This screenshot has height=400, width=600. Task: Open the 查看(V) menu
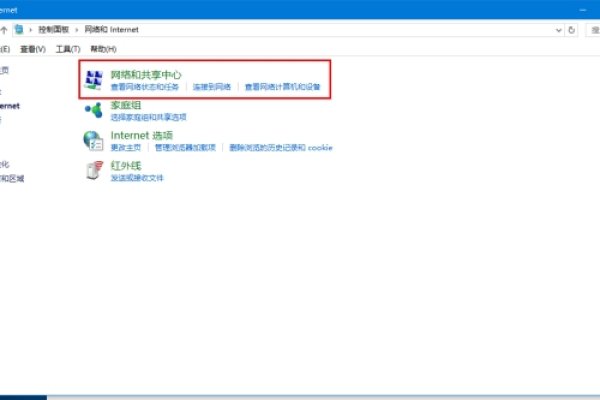[33, 49]
